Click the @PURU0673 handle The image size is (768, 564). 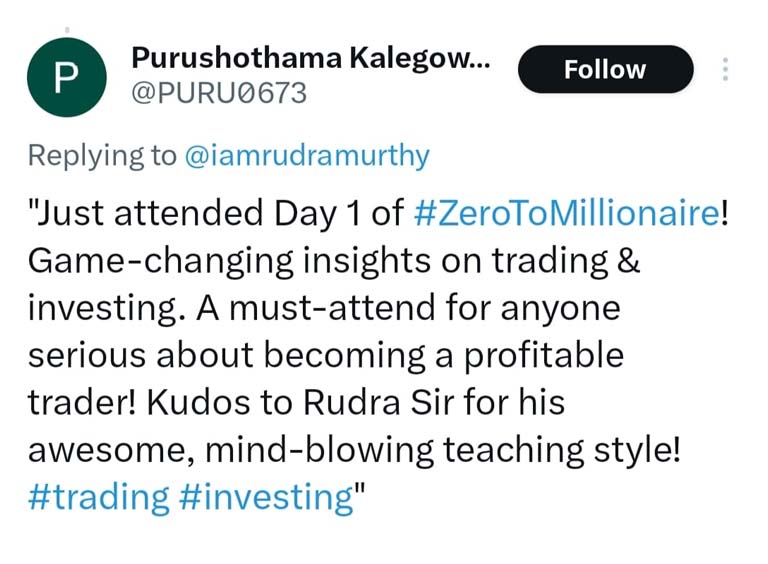point(219,94)
